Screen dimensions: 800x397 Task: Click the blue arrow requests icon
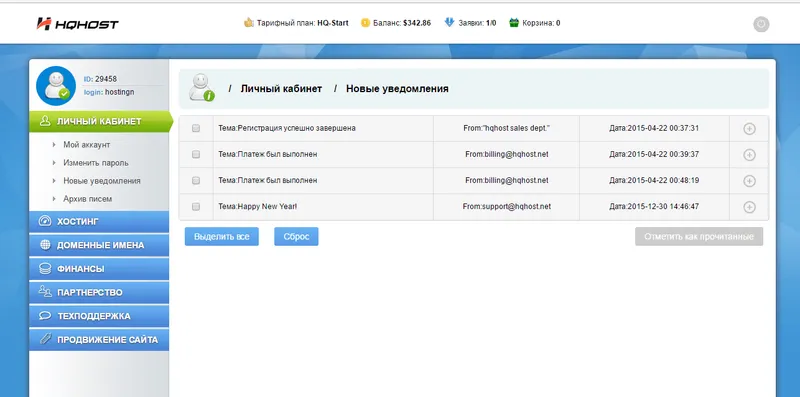click(x=449, y=22)
